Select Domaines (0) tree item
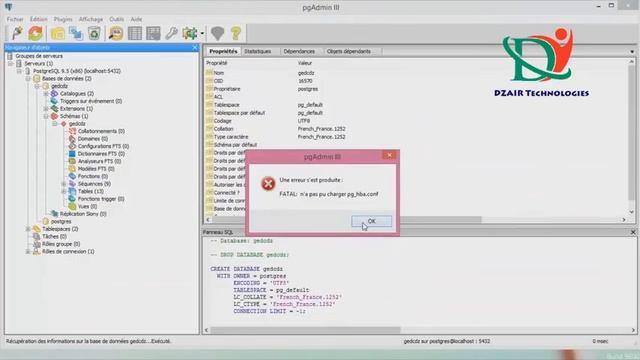The width and height of the screenshot is (640, 360). click(92, 139)
